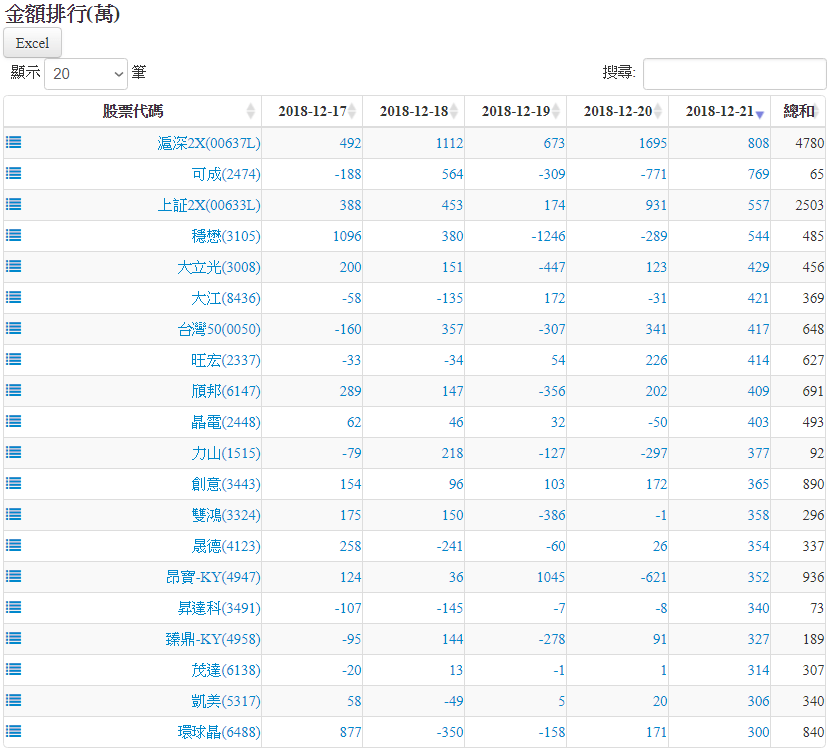Sort table by the 2018-12-20 column

tap(617, 111)
